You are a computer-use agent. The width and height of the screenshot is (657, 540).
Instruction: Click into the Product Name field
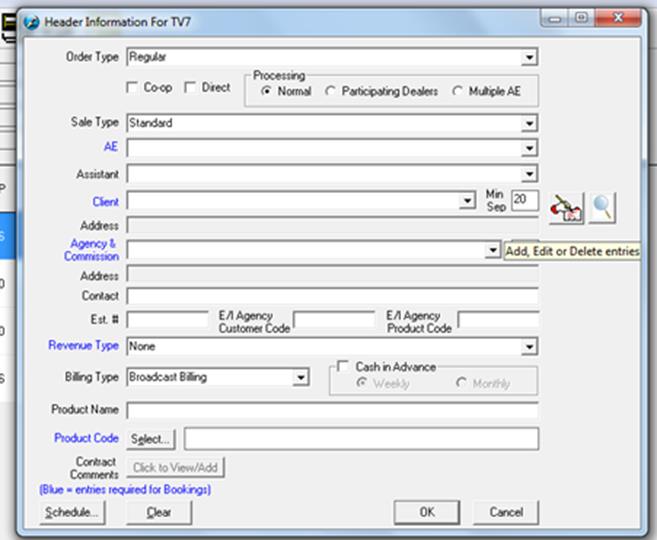tap(332, 410)
